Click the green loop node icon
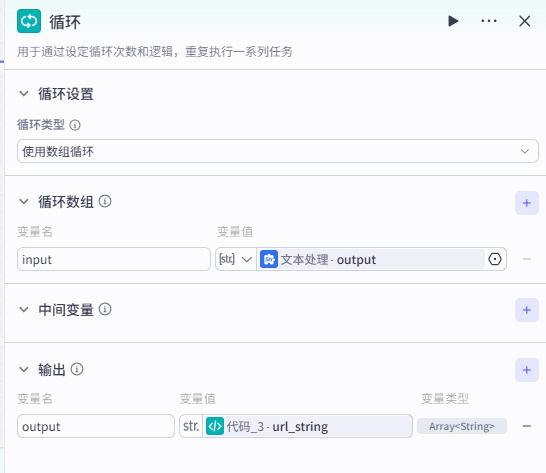The image size is (546, 473). point(29,21)
